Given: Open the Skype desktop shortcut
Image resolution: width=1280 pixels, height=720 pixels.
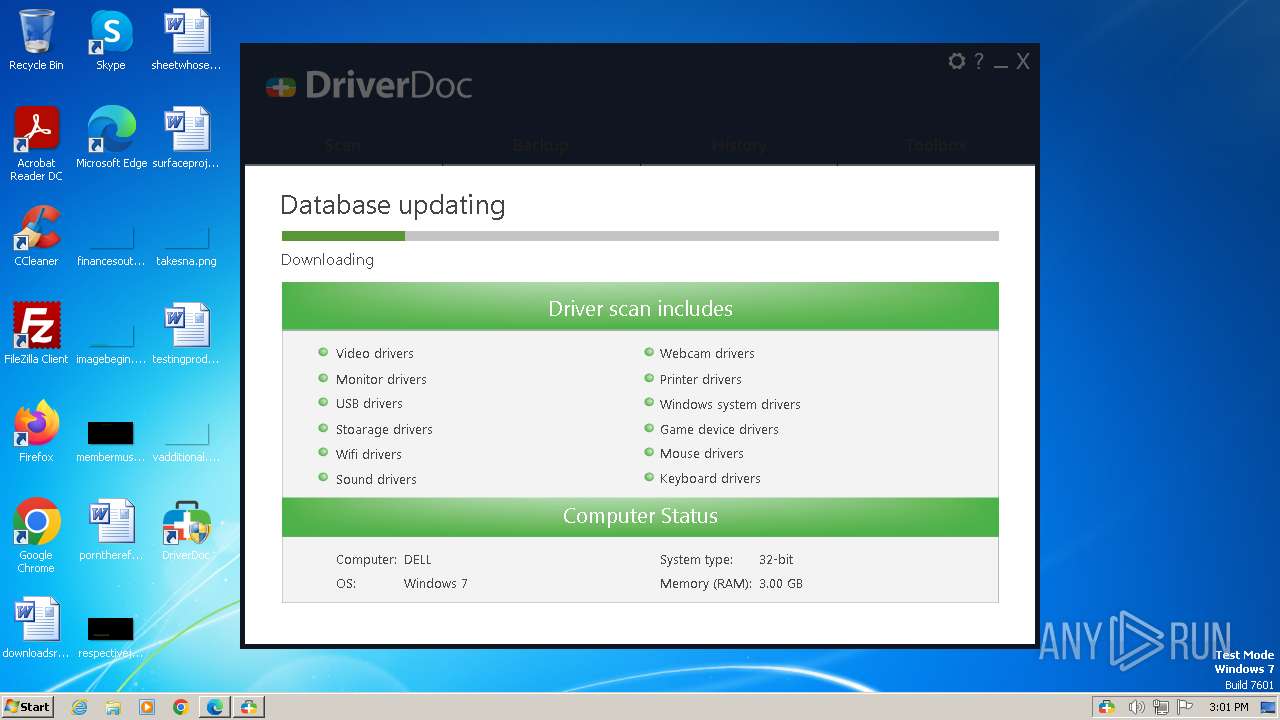Looking at the screenshot, I should pos(110,40).
